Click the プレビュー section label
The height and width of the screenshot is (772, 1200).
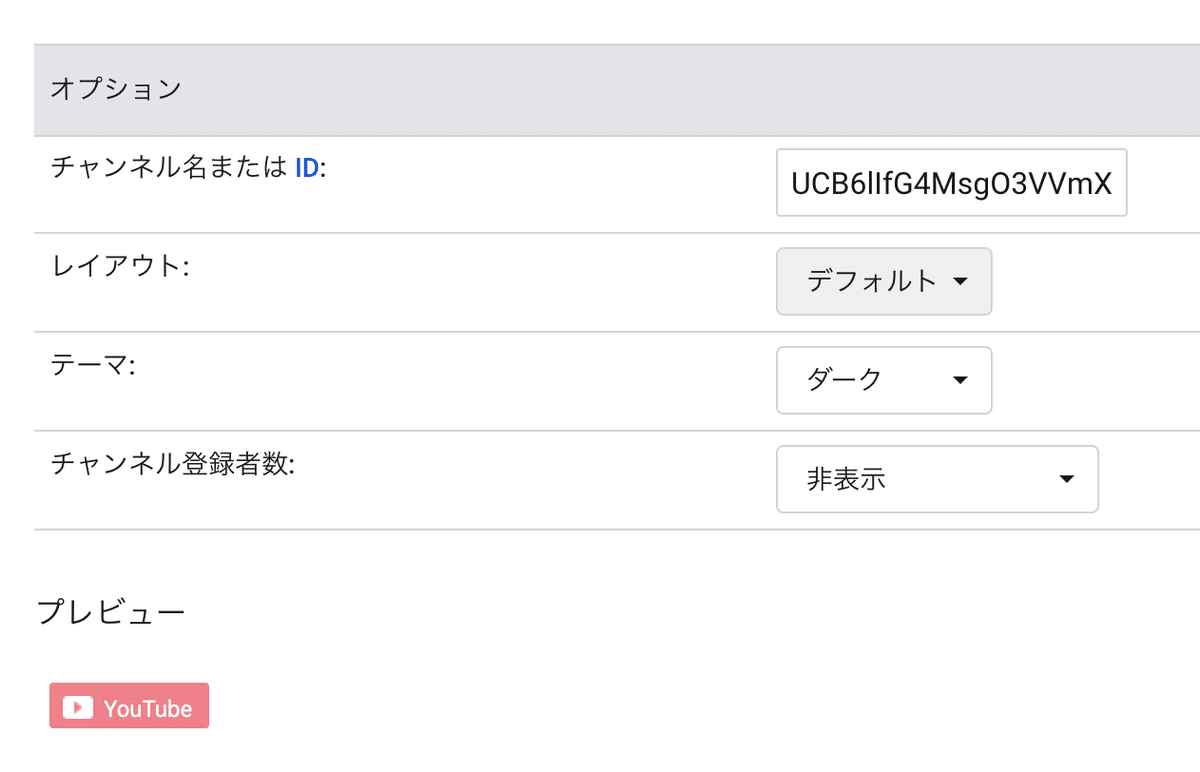click(110, 611)
